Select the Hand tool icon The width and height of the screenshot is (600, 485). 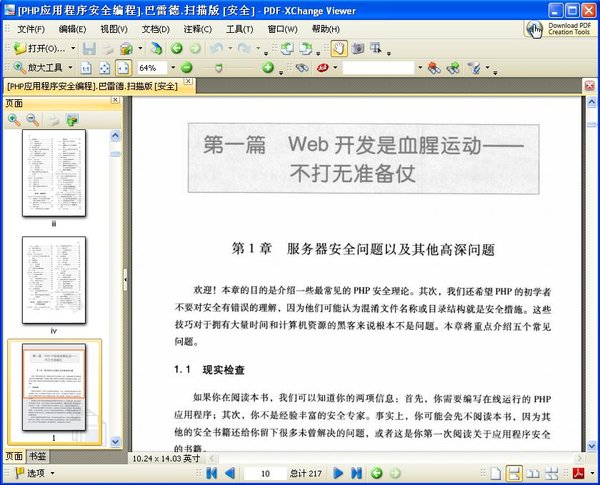[339, 49]
